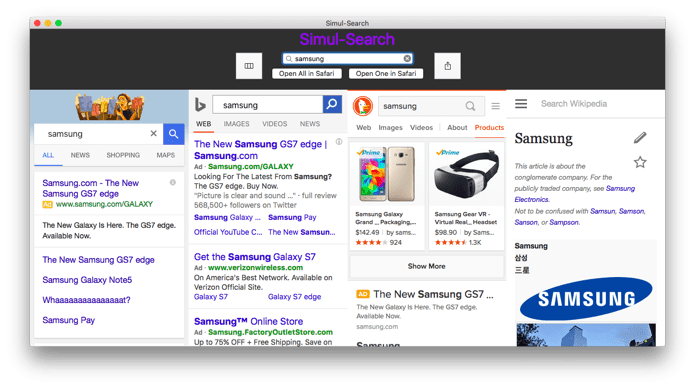Open Bing sitelink Samsung Pay

(292, 218)
